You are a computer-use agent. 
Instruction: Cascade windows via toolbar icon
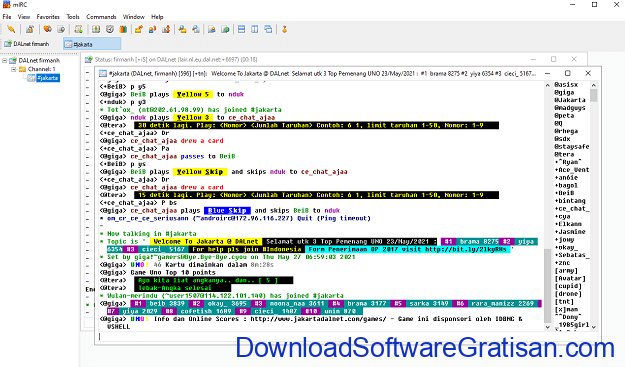(268, 29)
